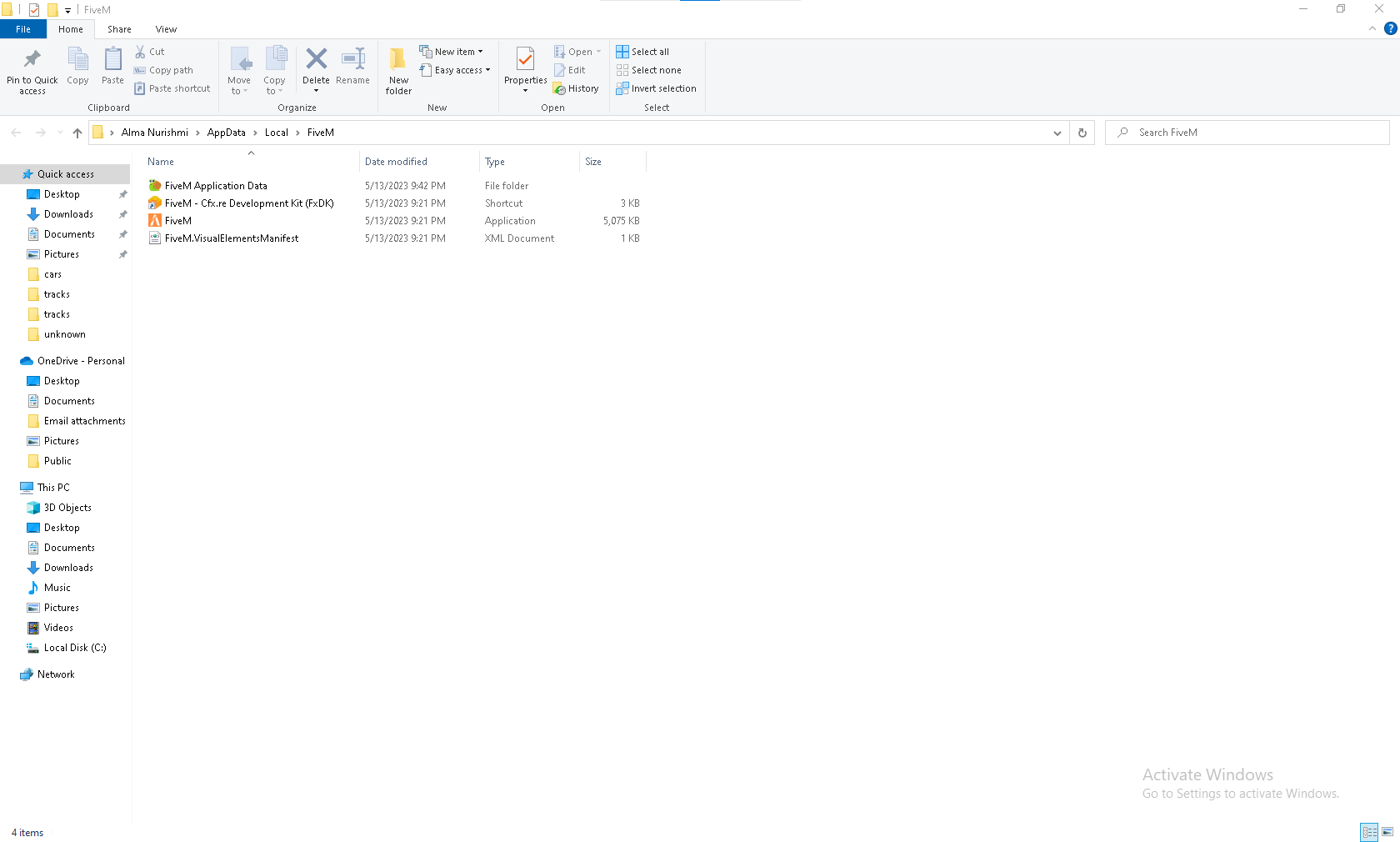Open the cars folder in sidebar
The width and height of the screenshot is (1400, 842).
click(52, 274)
